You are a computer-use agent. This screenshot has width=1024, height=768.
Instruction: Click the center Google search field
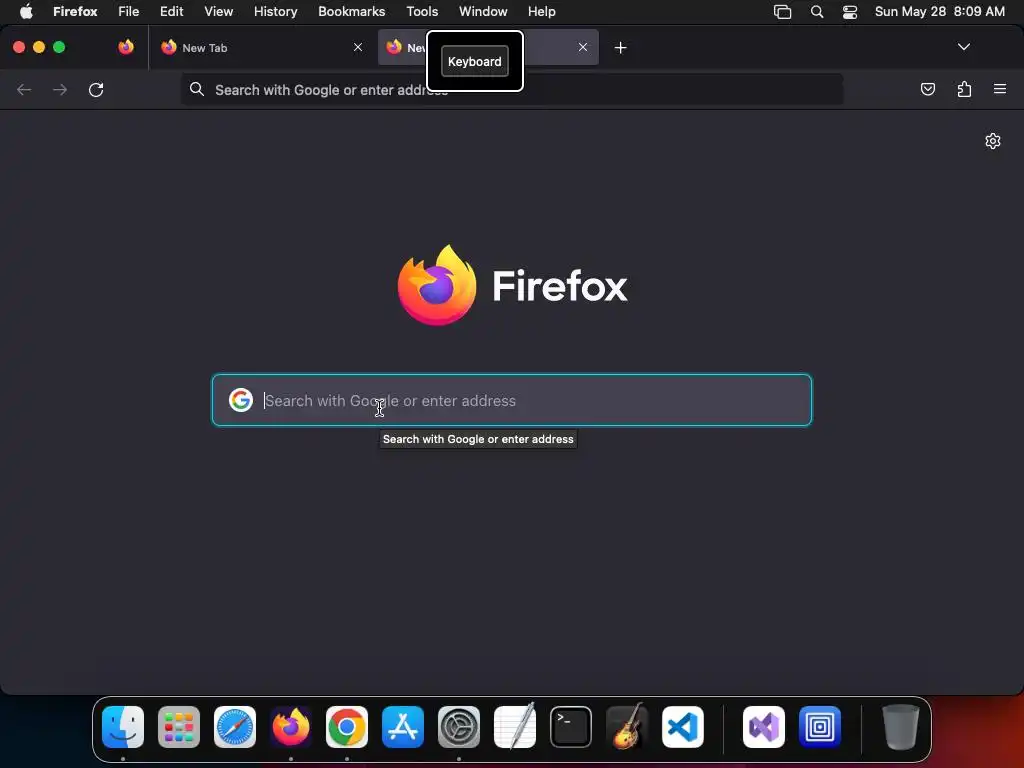tap(512, 400)
